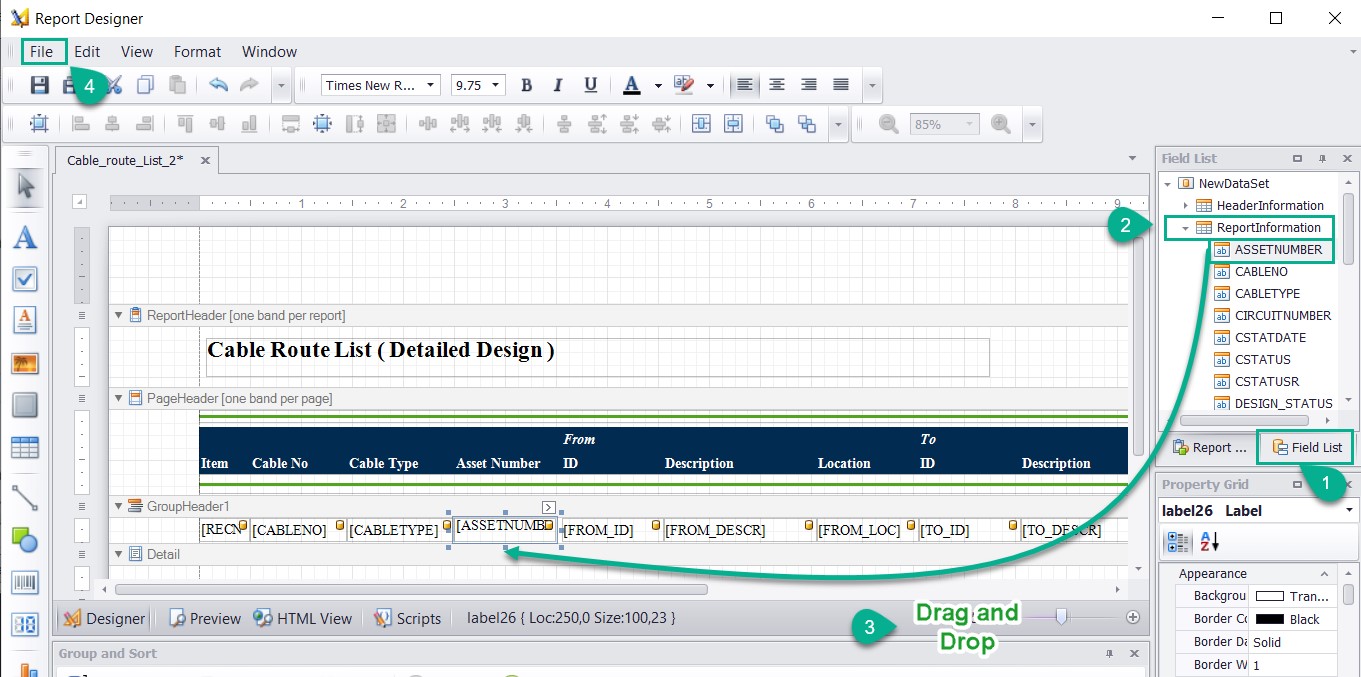This screenshot has height=677, width=1361.
Task: Toggle justified text alignment
Action: pyautogui.click(x=841, y=85)
